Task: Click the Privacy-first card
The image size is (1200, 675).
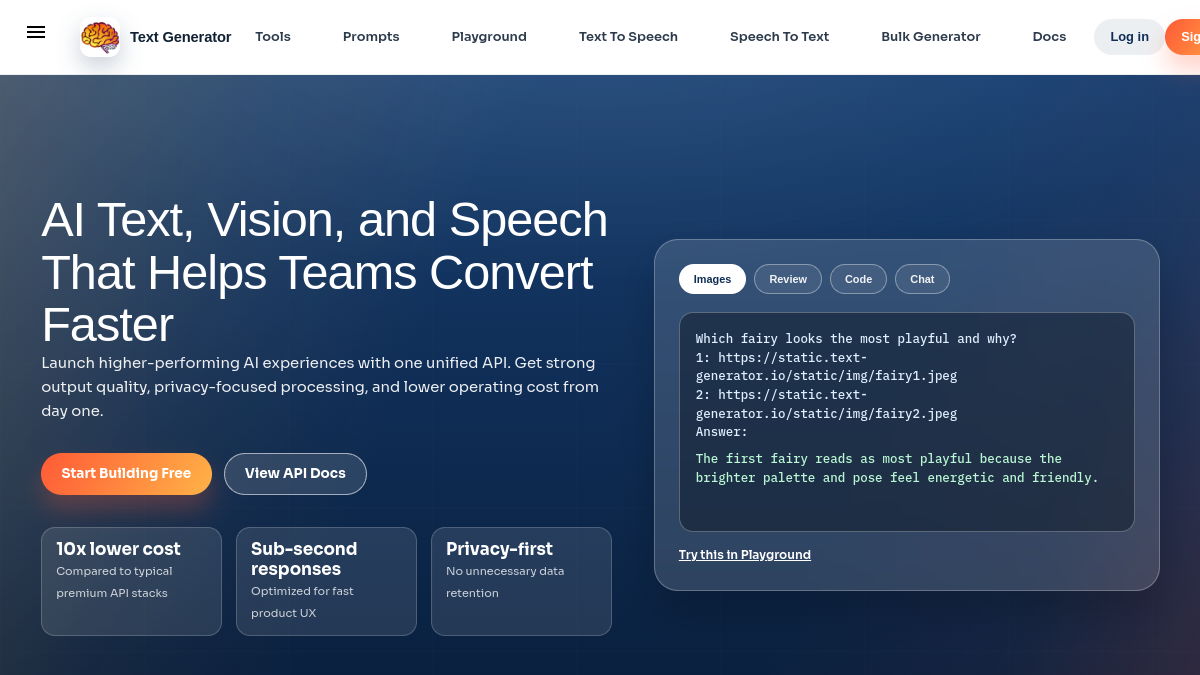Action: pyautogui.click(x=521, y=581)
